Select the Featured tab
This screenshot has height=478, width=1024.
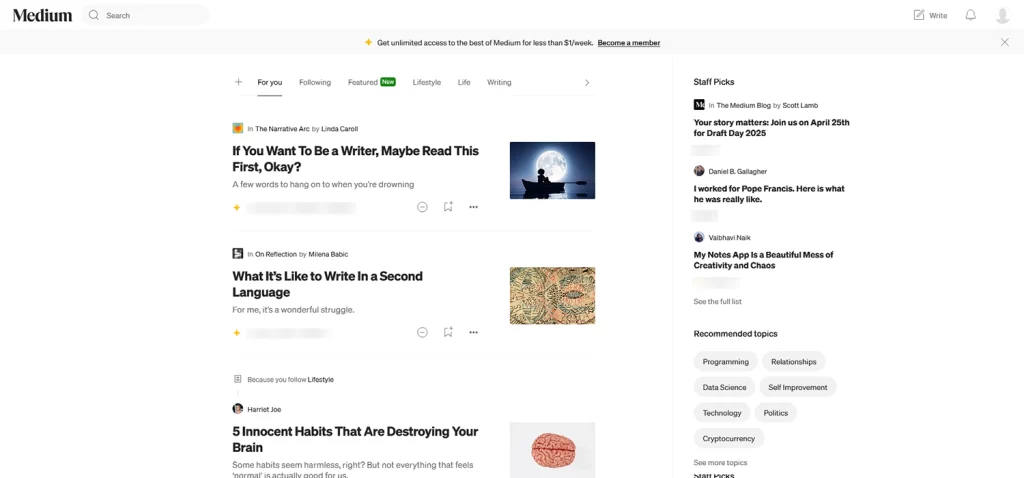point(363,82)
